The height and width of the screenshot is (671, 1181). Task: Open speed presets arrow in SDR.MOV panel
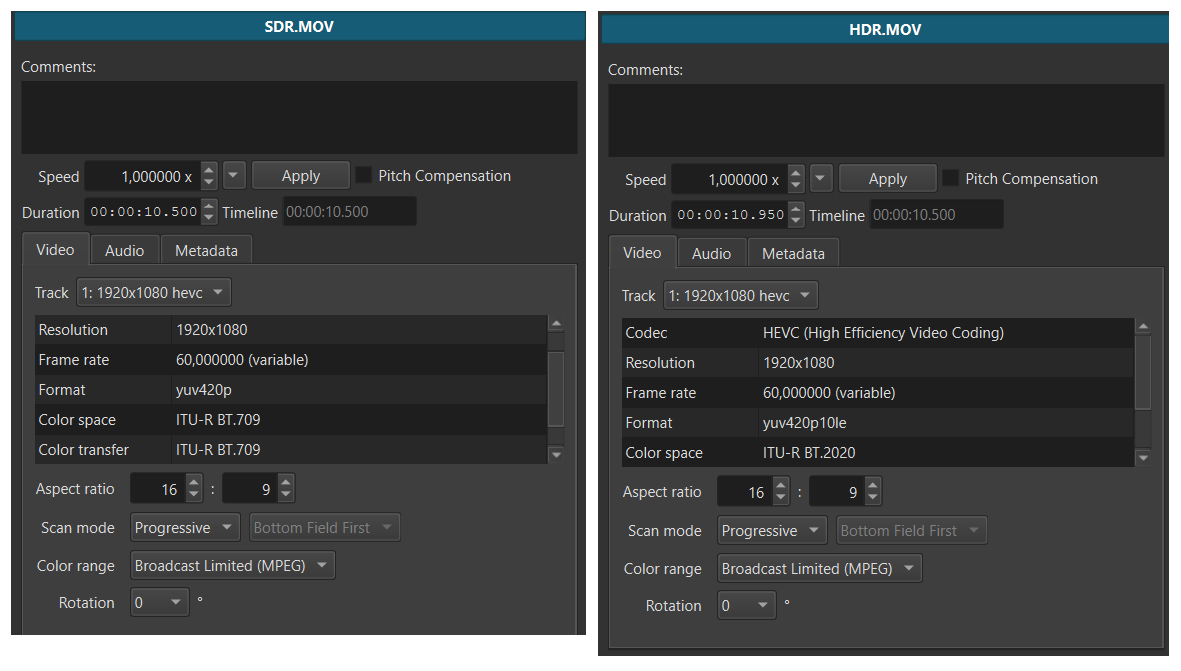click(x=234, y=175)
